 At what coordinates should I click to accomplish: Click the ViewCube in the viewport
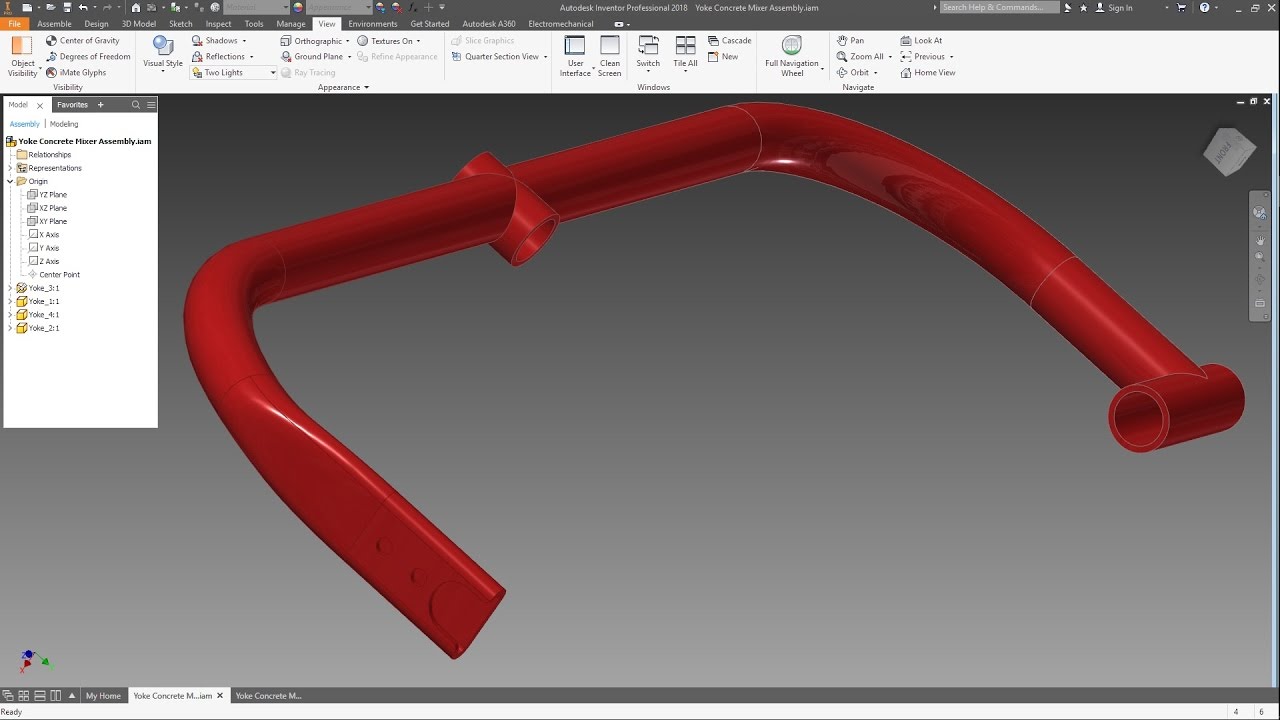(1229, 151)
